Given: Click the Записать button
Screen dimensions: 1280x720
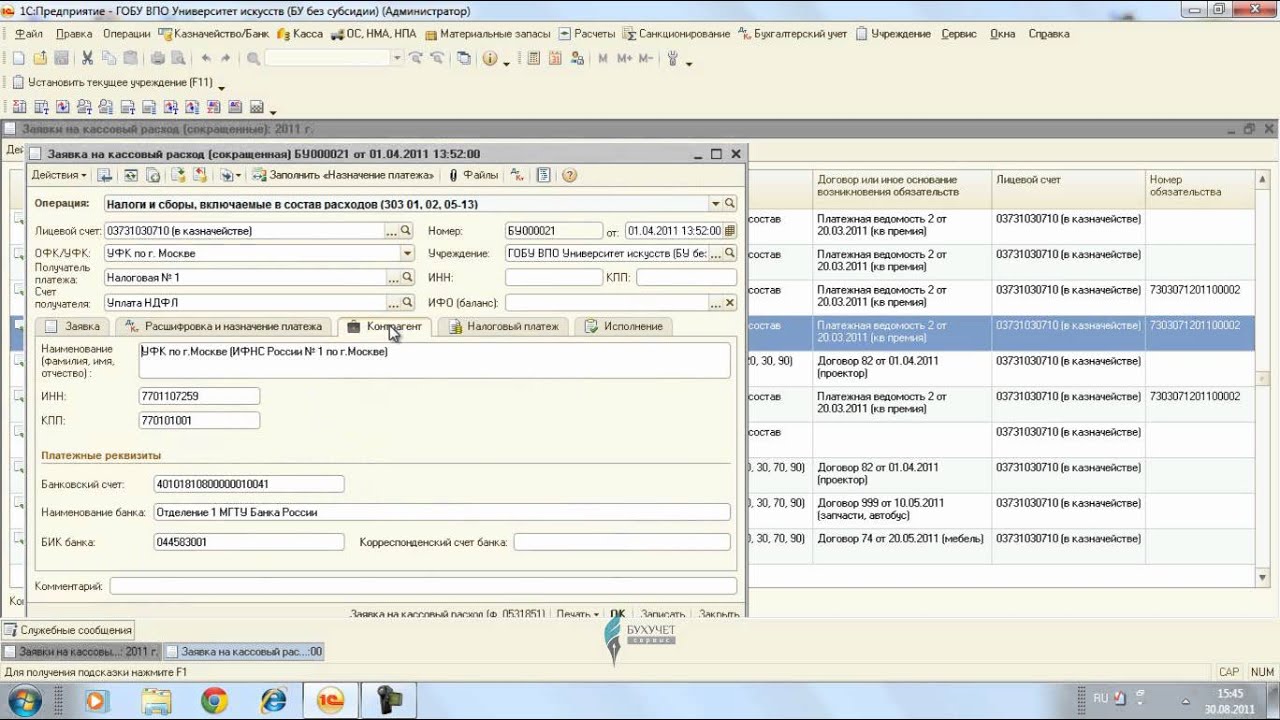Looking at the screenshot, I should (662, 613).
